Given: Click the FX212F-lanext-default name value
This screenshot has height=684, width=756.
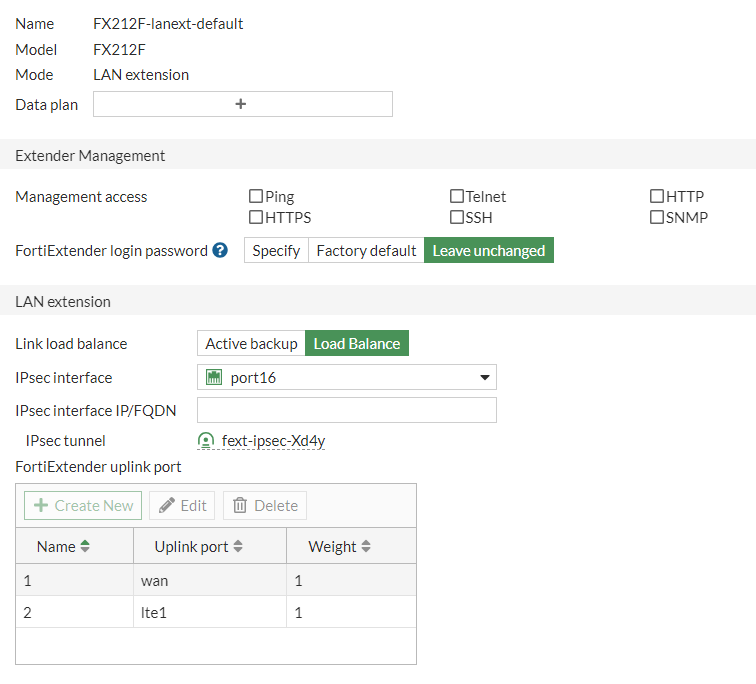Looking at the screenshot, I should [x=168, y=24].
